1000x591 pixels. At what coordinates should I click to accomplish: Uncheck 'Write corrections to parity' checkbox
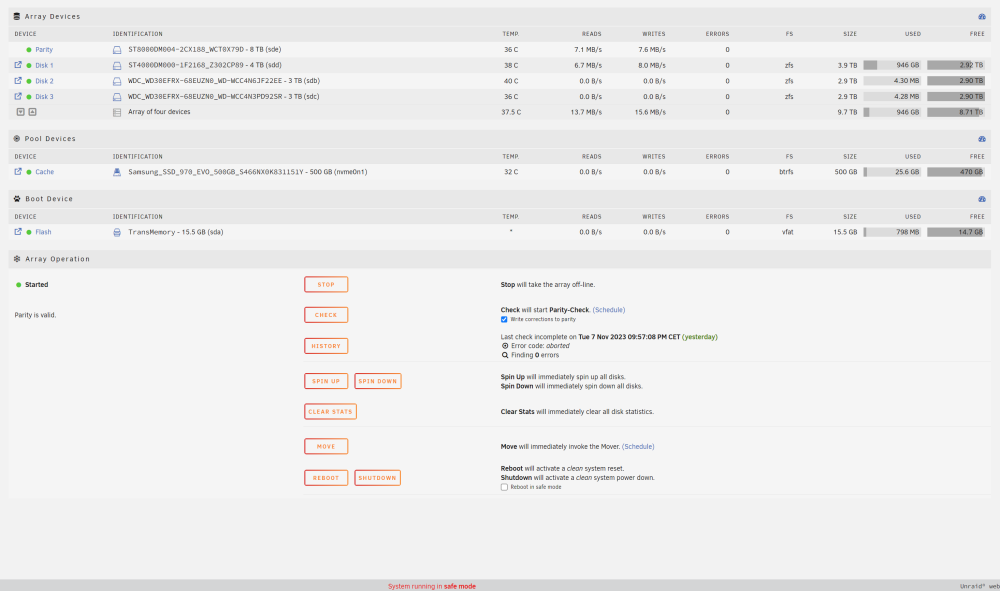504,319
